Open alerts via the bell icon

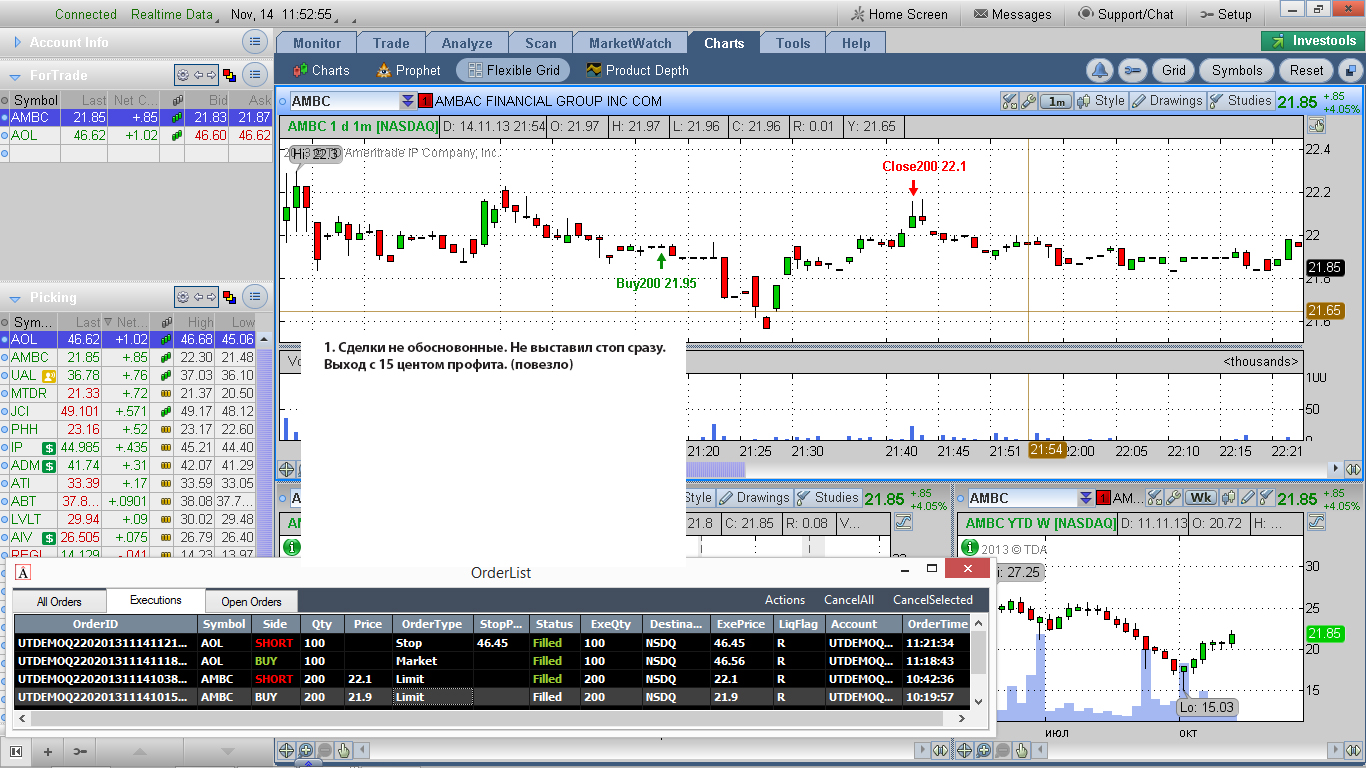(x=1100, y=71)
